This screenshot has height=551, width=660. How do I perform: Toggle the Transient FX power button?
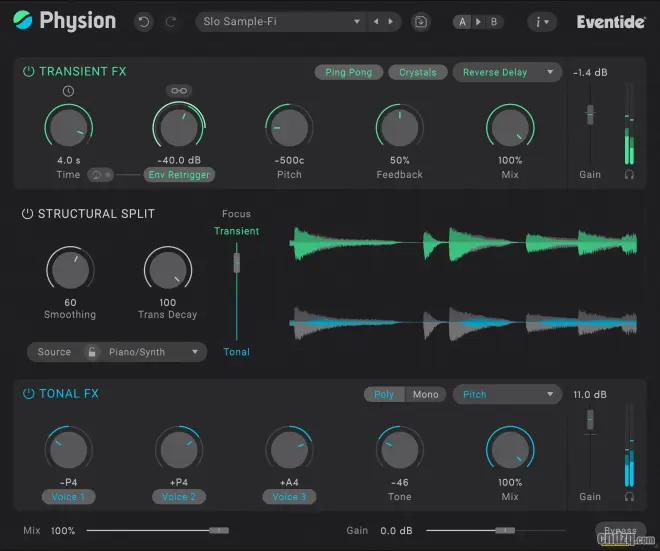coord(28,72)
